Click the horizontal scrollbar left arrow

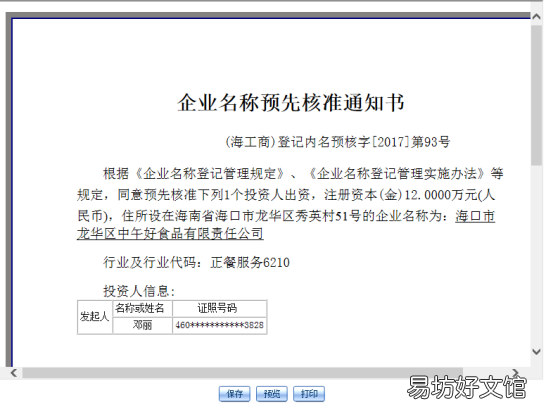pyautogui.click(x=13, y=373)
